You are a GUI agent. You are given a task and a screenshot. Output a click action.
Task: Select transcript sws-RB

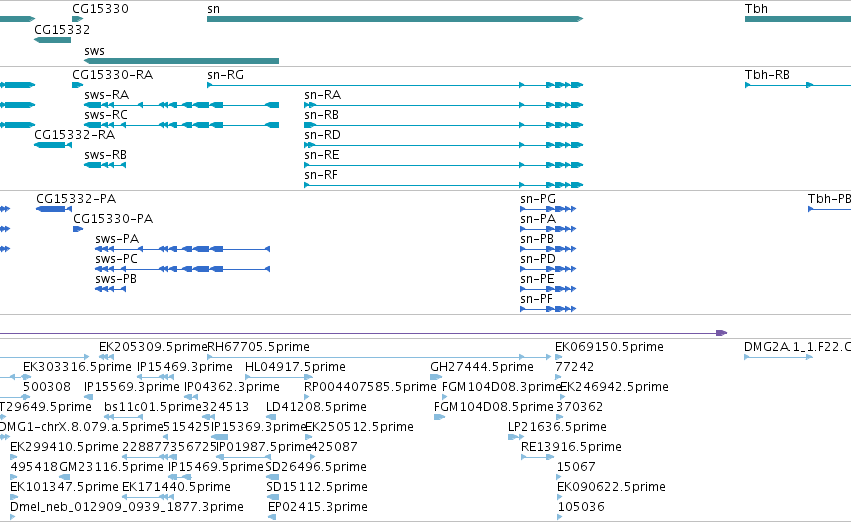click(105, 165)
